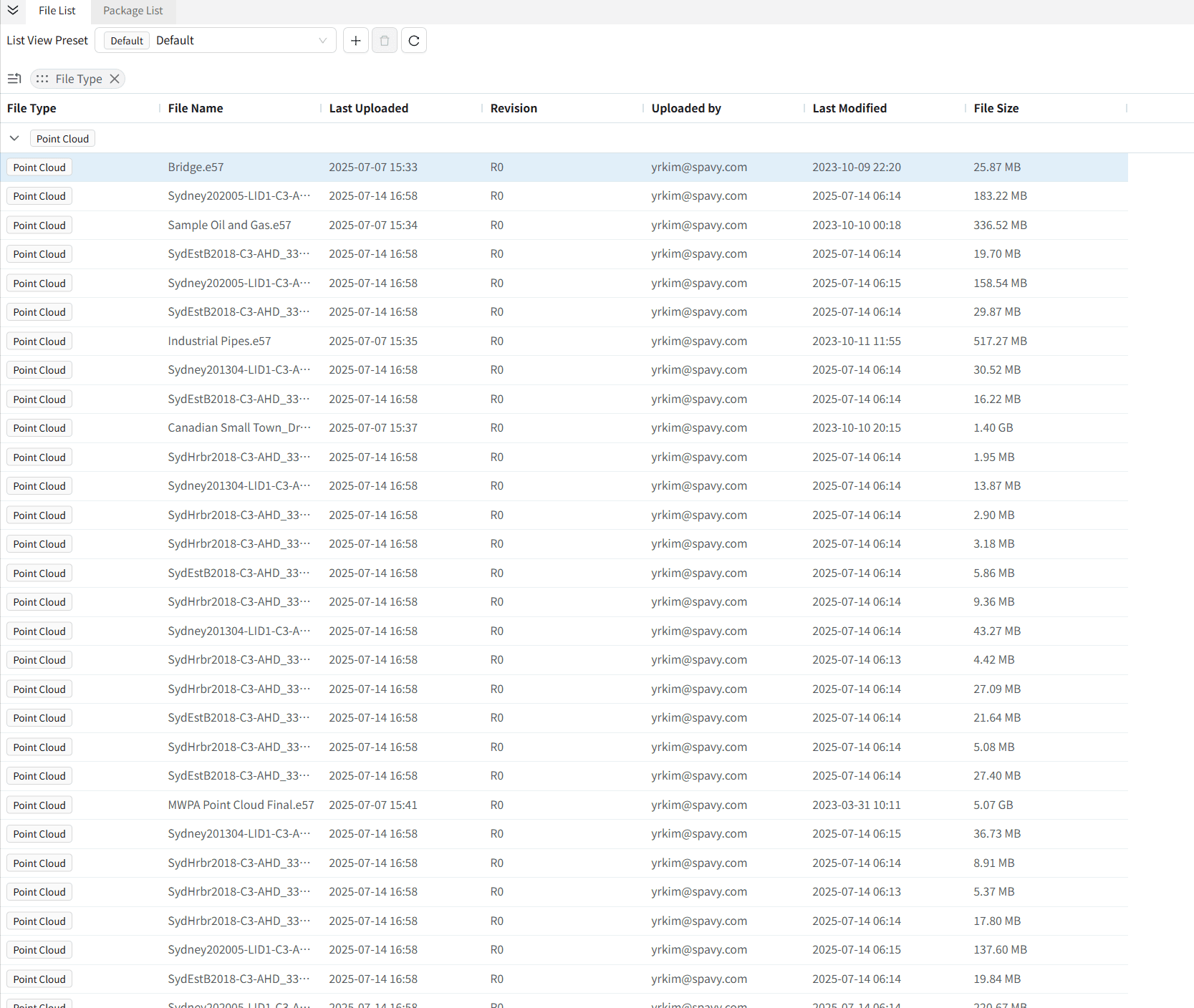Click the 2023-03-31 10:11 modified date
Screen dimensions: 1194x1008
857,805
